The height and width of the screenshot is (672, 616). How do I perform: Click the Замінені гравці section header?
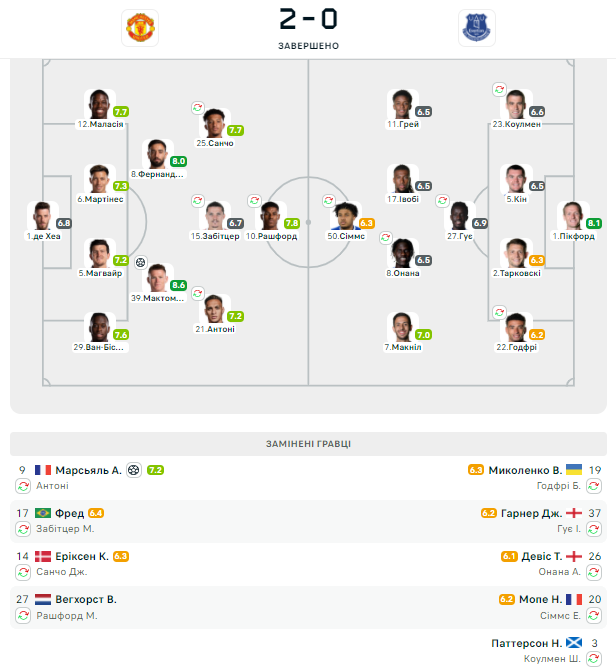click(308, 444)
